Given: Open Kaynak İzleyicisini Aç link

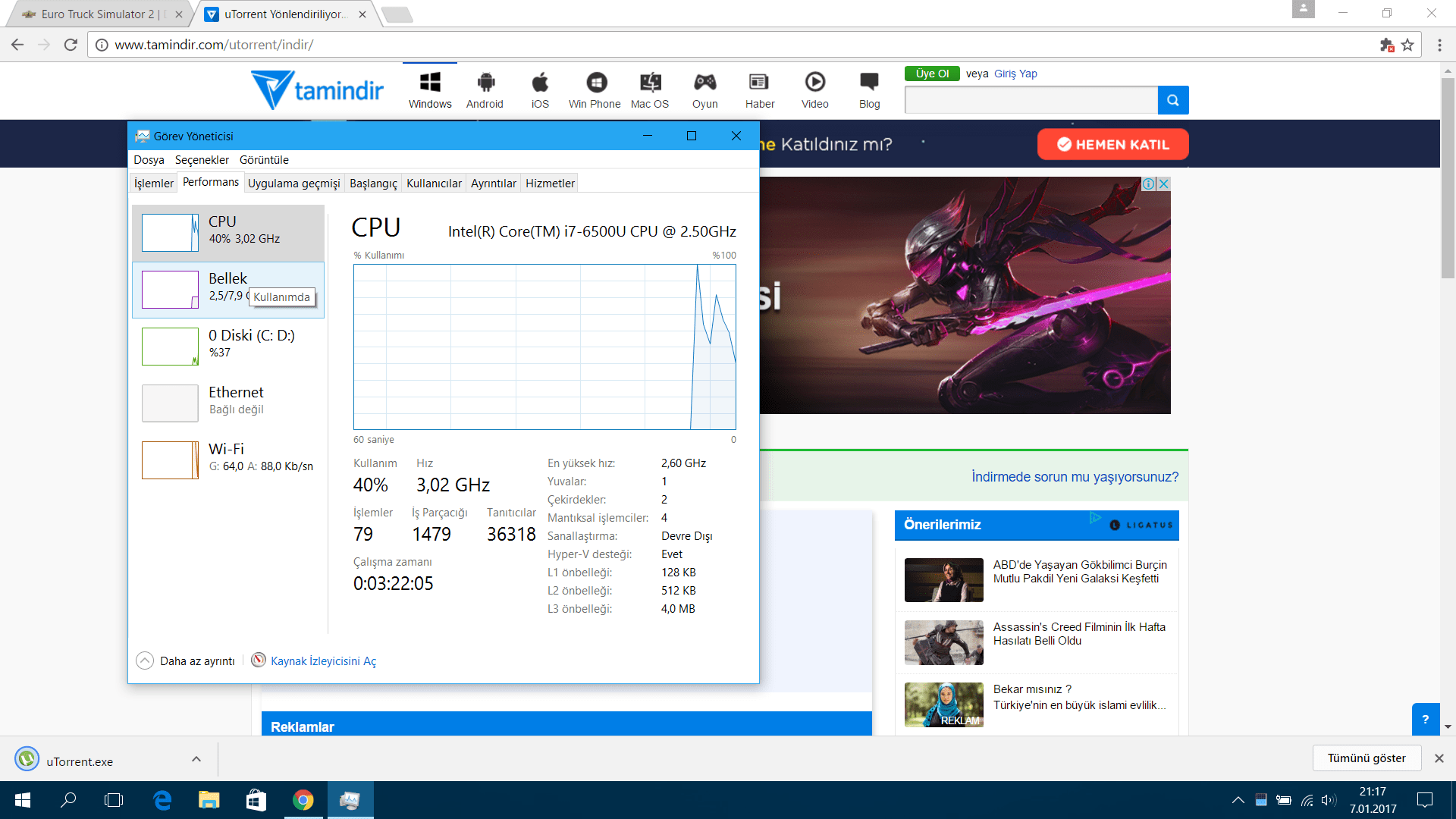Looking at the screenshot, I should coord(323,661).
